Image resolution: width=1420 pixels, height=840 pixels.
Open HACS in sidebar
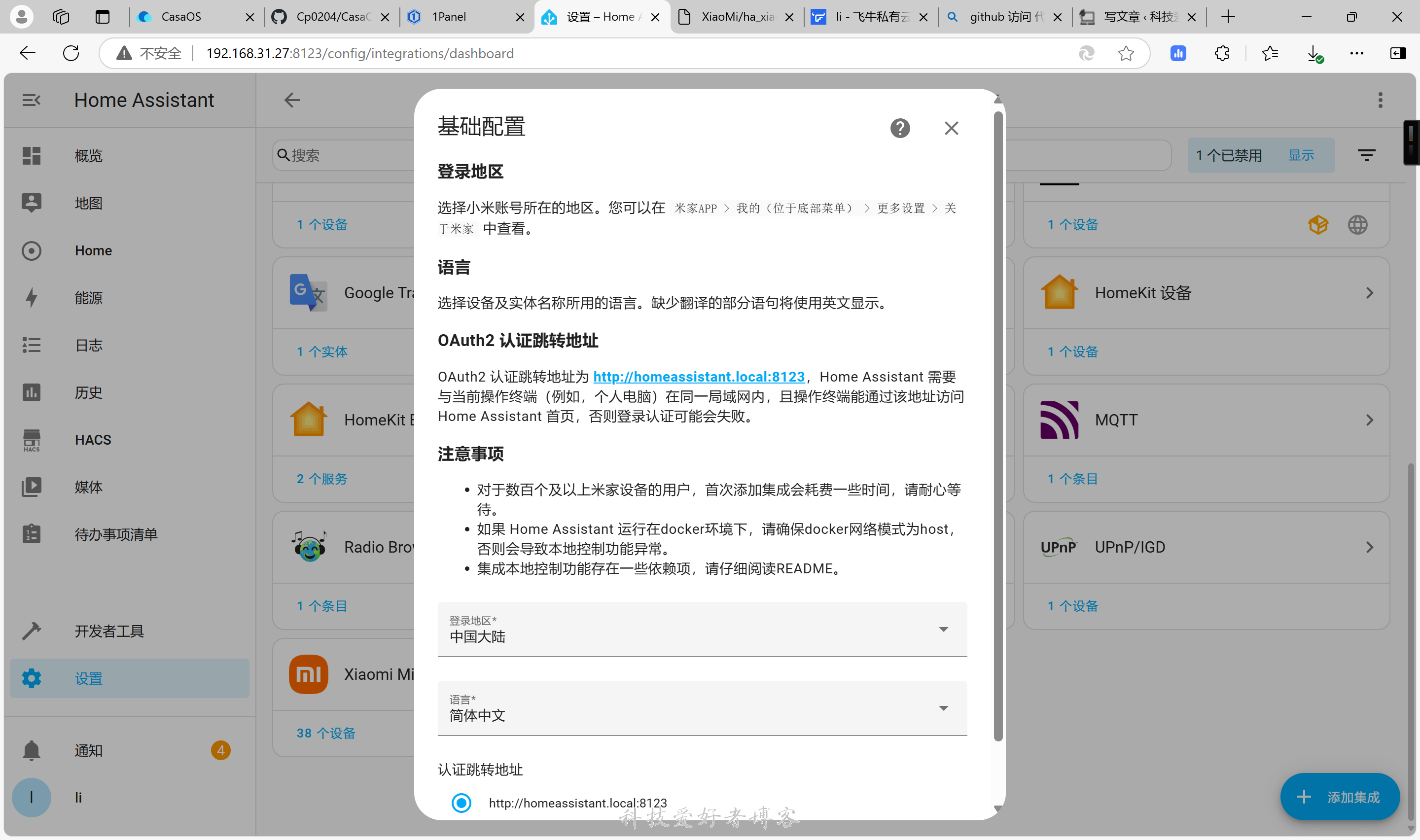tap(130, 440)
